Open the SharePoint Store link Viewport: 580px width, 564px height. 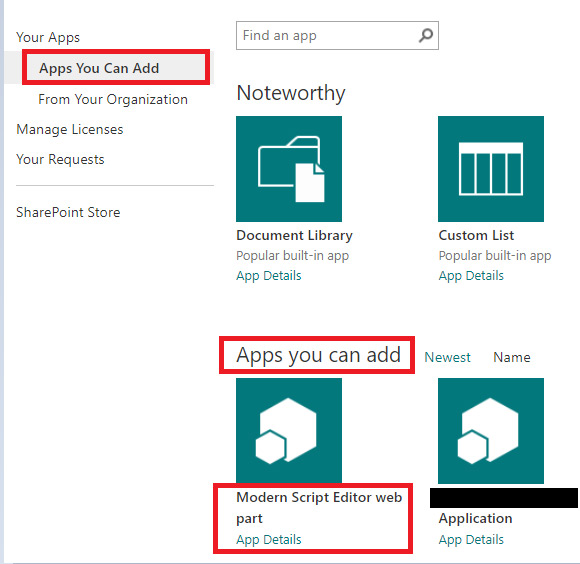click(68, 212)
